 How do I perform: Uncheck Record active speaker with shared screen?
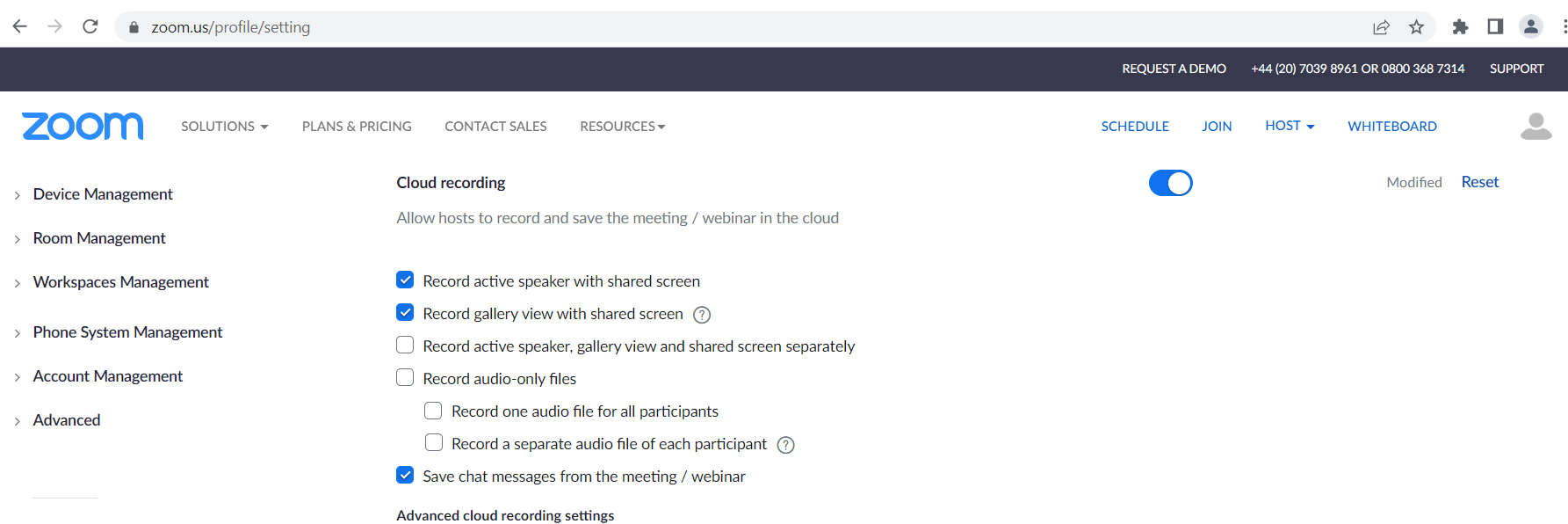tap(405, 280)
